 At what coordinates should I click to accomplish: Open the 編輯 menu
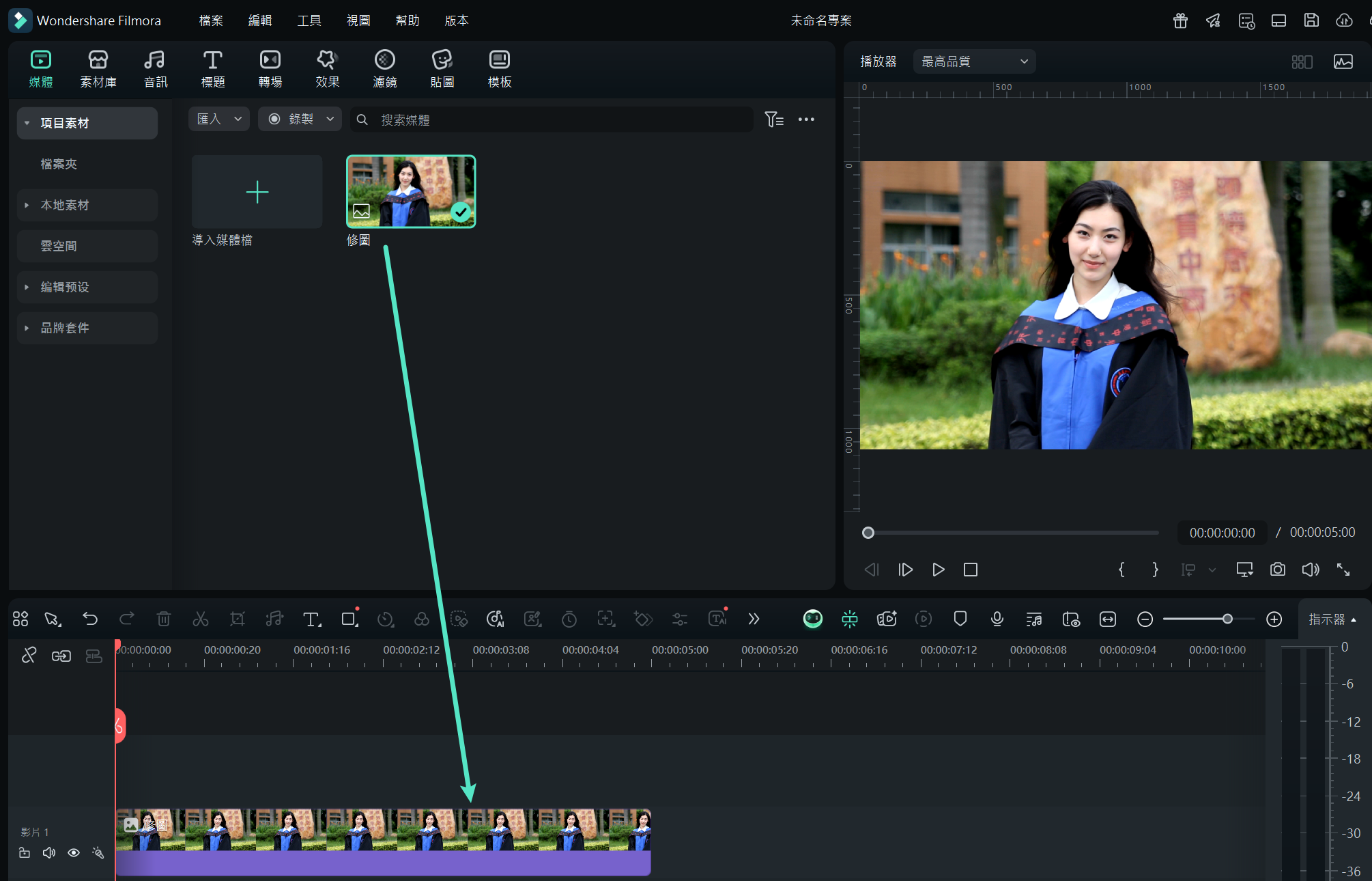pyautogui.click(x=260, y=20)
